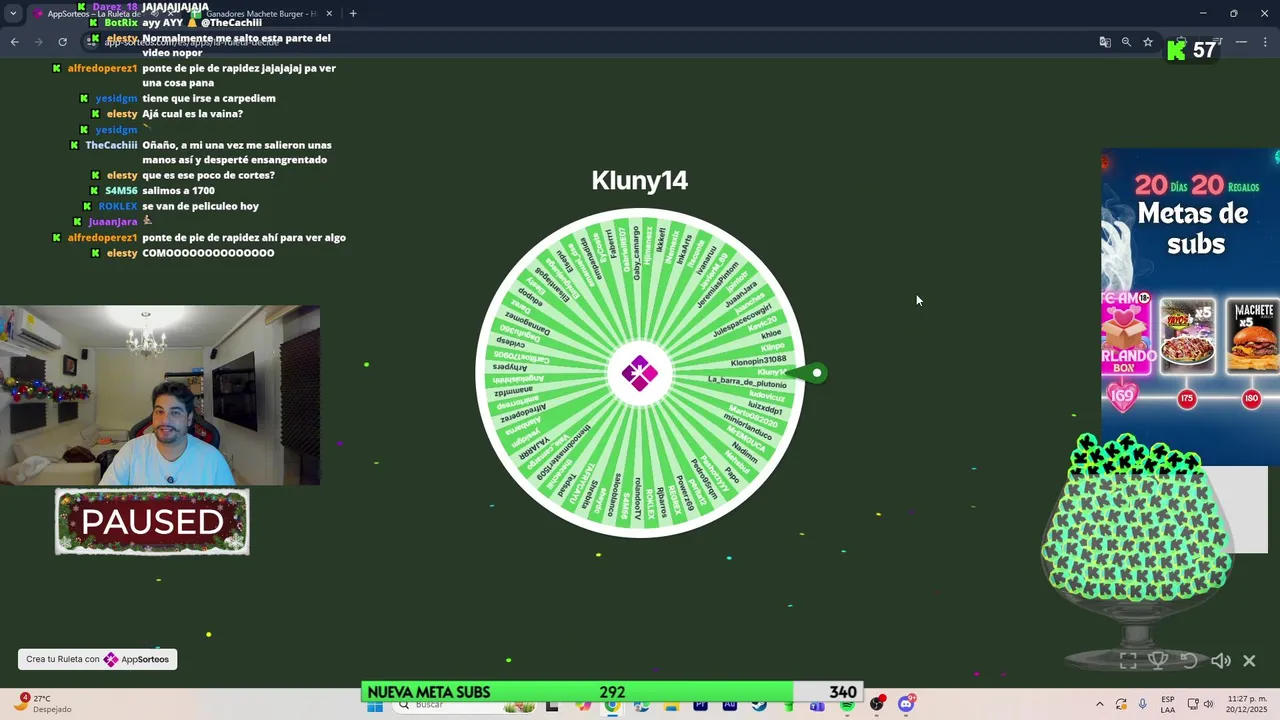The height and width of the screenshot is (720, 1280).
Task: Open Chrome from the taskbar
Action: 612,705
